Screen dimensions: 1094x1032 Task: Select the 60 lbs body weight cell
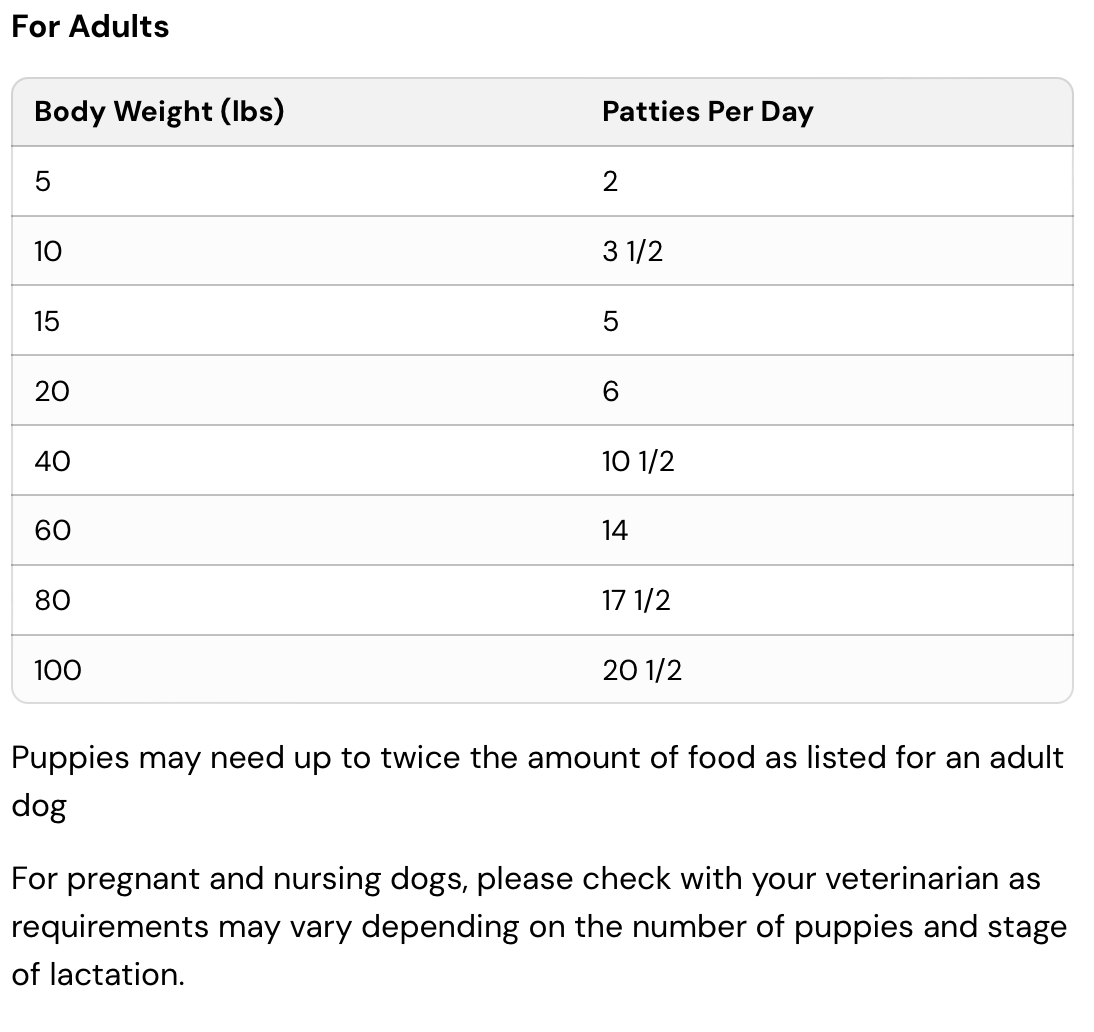pos(52,530)
